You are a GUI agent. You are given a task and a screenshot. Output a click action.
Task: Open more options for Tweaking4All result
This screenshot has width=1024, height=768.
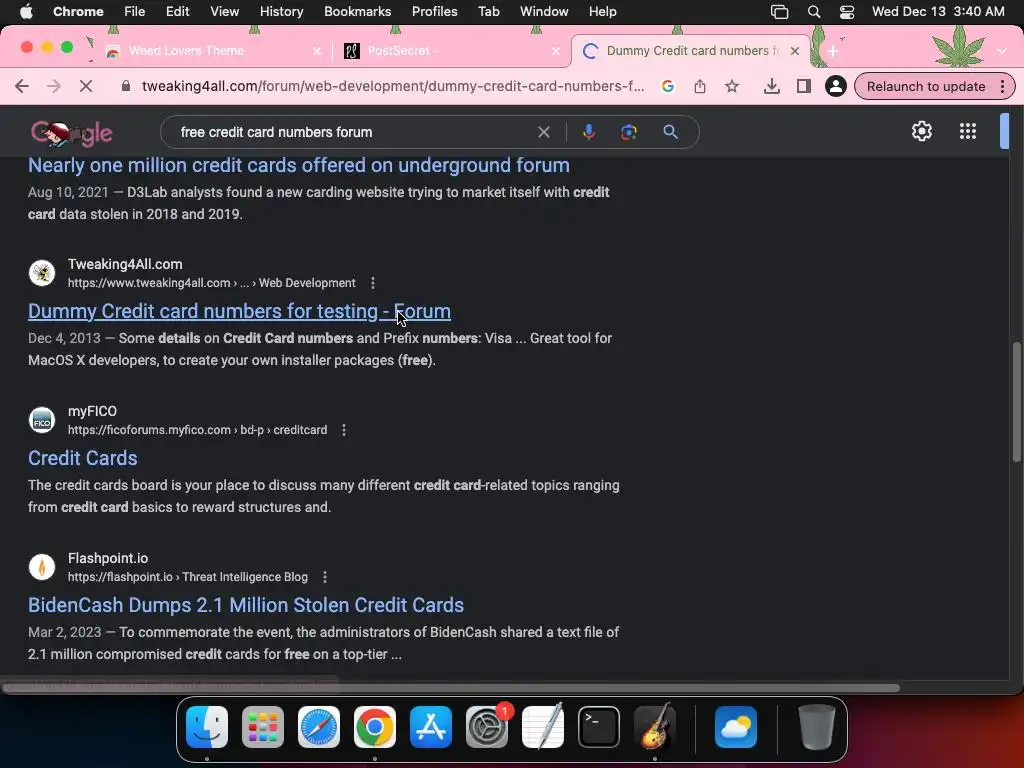coord(373,283)
